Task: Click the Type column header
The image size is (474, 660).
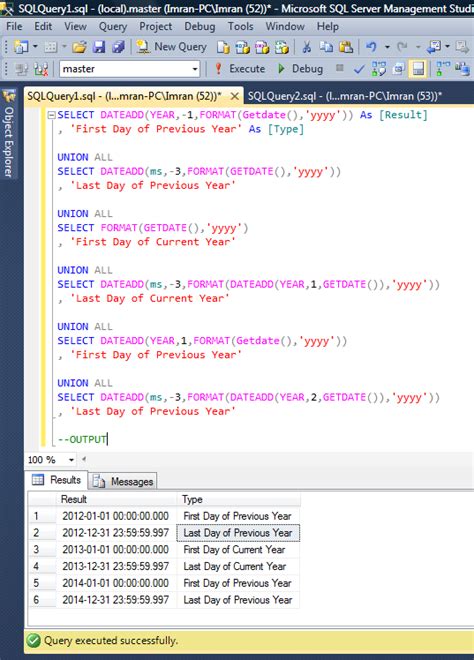Action: tap(239, 499)
